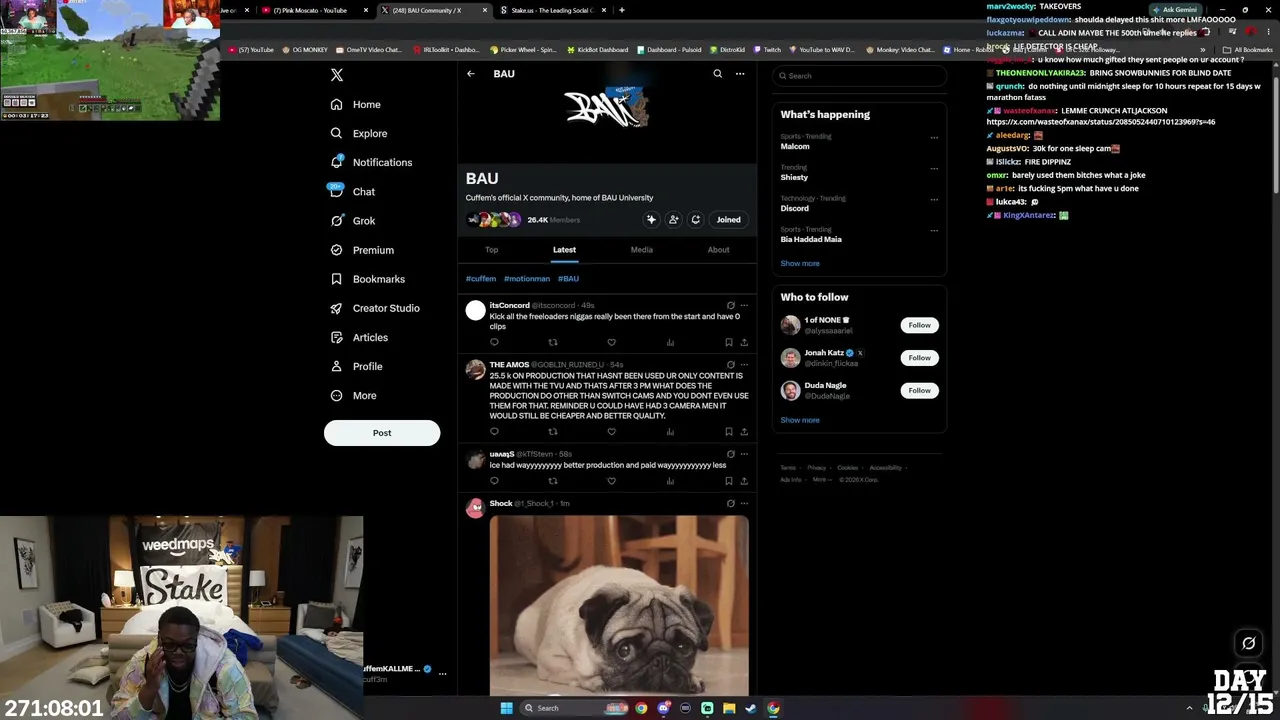The image size is (1280, 720).
Task: Follow Duda Nagle
Action: pyautogui.click(x=919, y=391)
